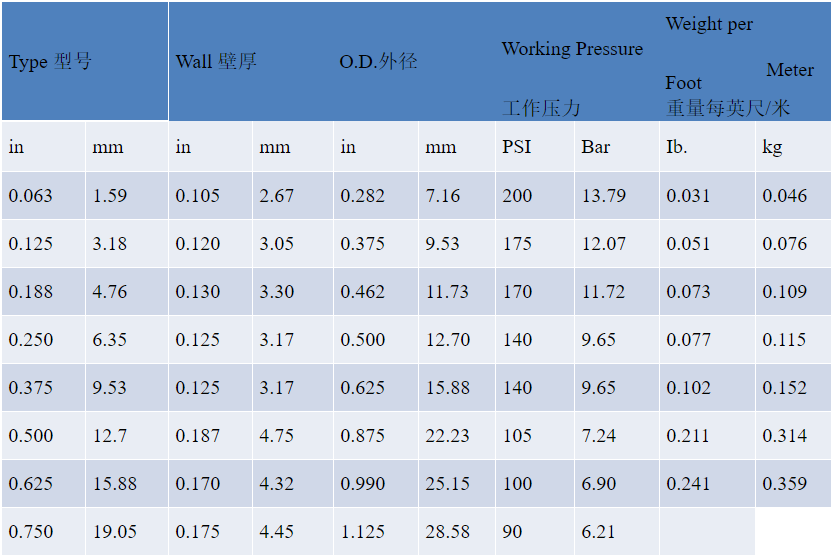Click the 0.063 type cell
This screenshot has width=832, height=558.
[31, 196]
